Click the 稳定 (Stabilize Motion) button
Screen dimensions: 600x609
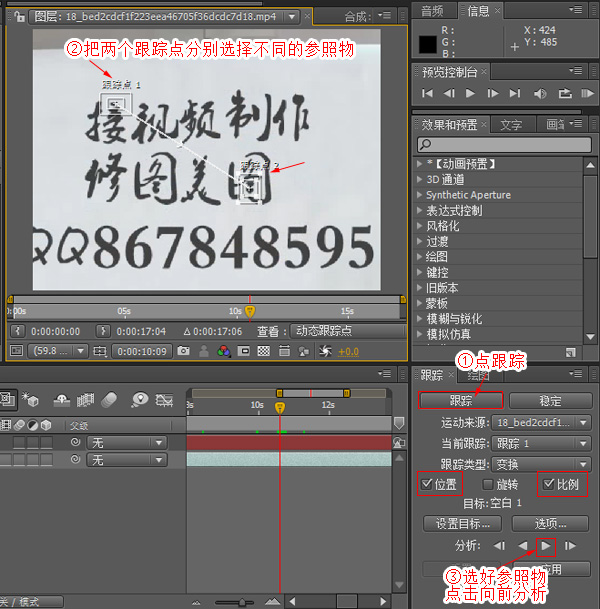pyautogui.click(x=550, y=400)
